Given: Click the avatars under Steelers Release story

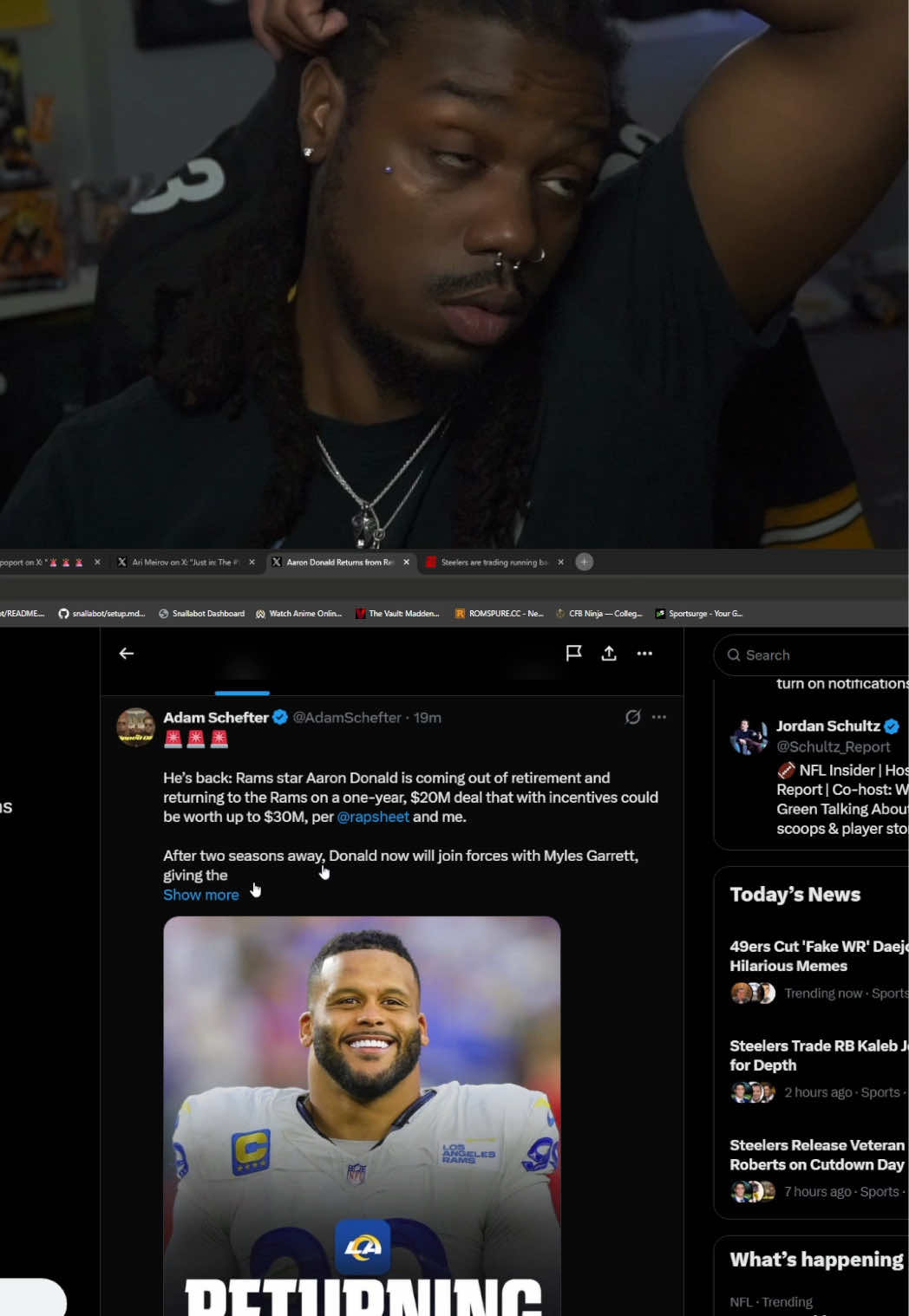Looking at the screenshot, I should [753, 1192].
